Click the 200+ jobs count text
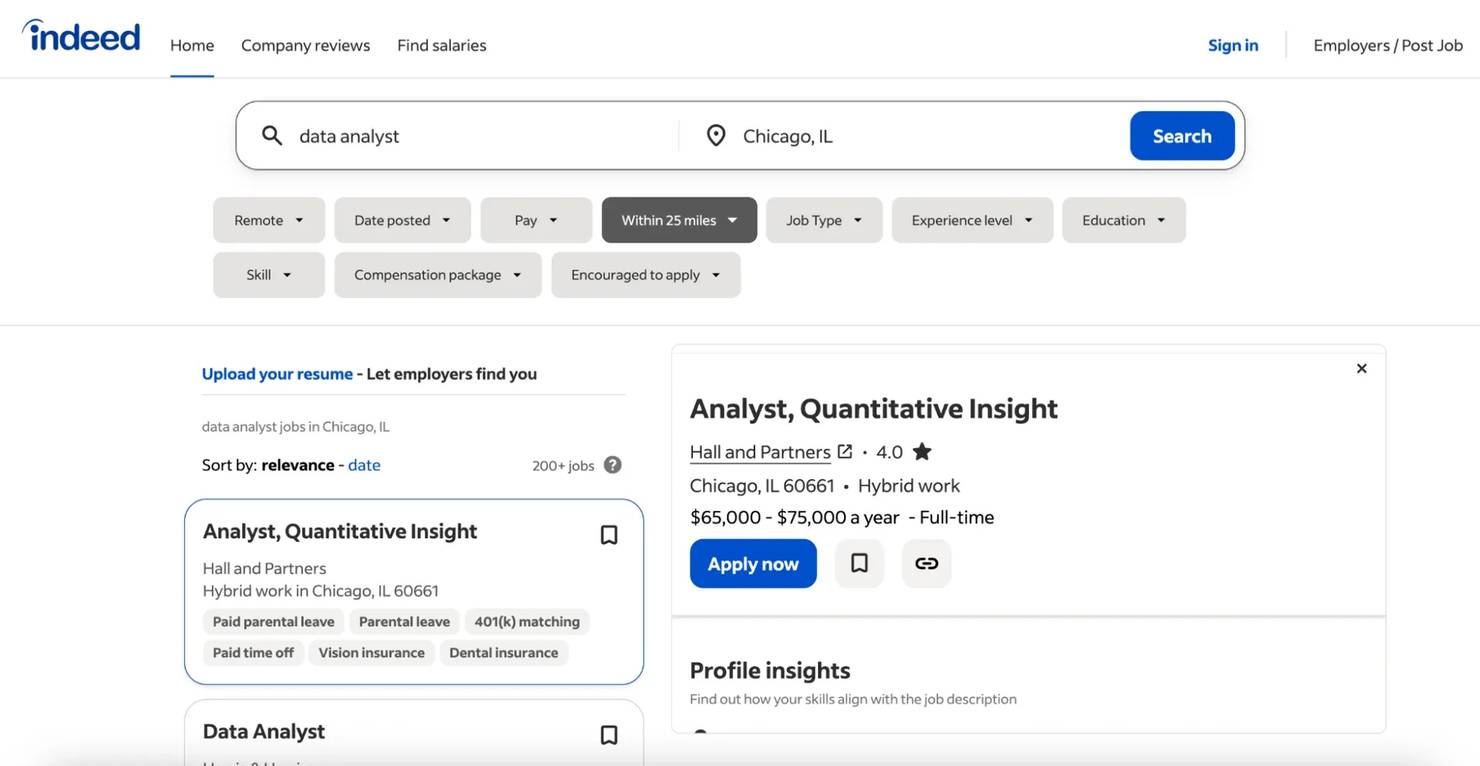1480x766 pixels. pos(563,466)
